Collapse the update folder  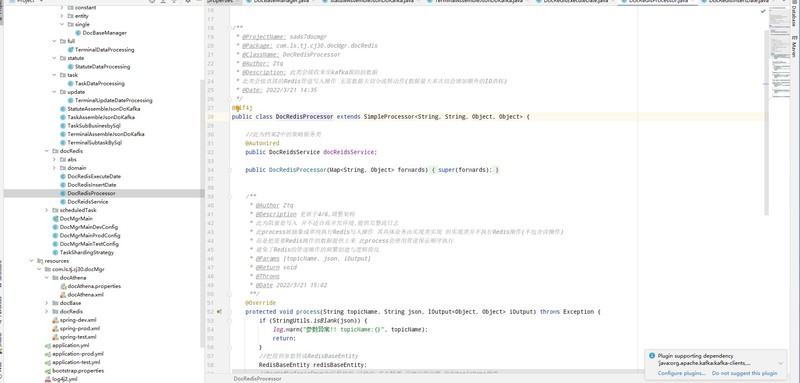click(55, 92)
